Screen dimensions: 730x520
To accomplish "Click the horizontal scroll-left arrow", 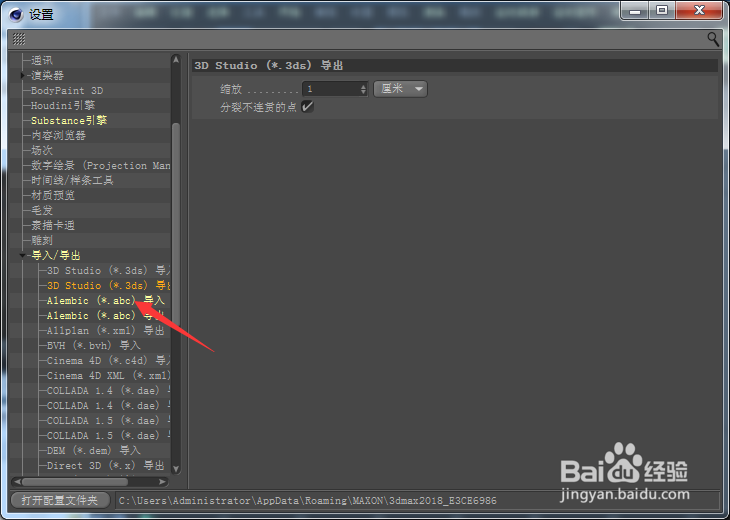I will click(x=17, y=481).
